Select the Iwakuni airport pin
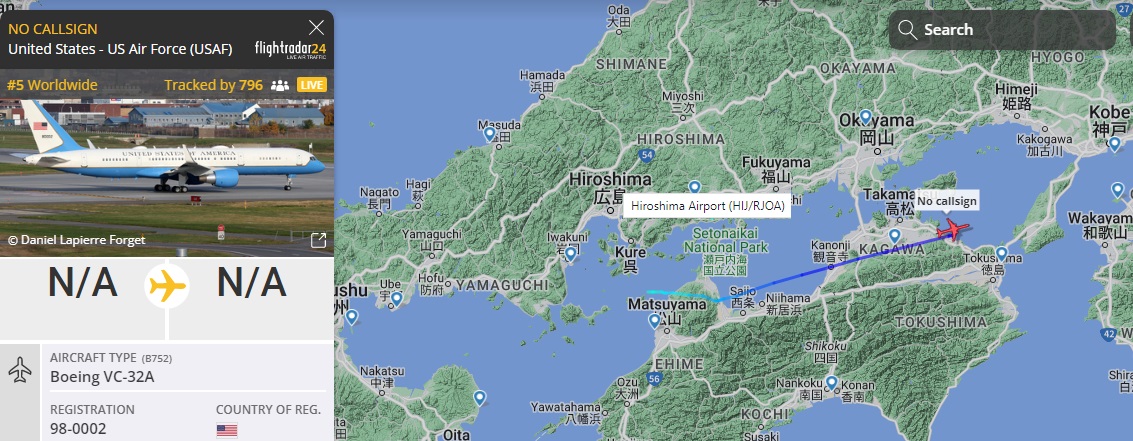The image size is (1133, 441). (x=570, y=254)
